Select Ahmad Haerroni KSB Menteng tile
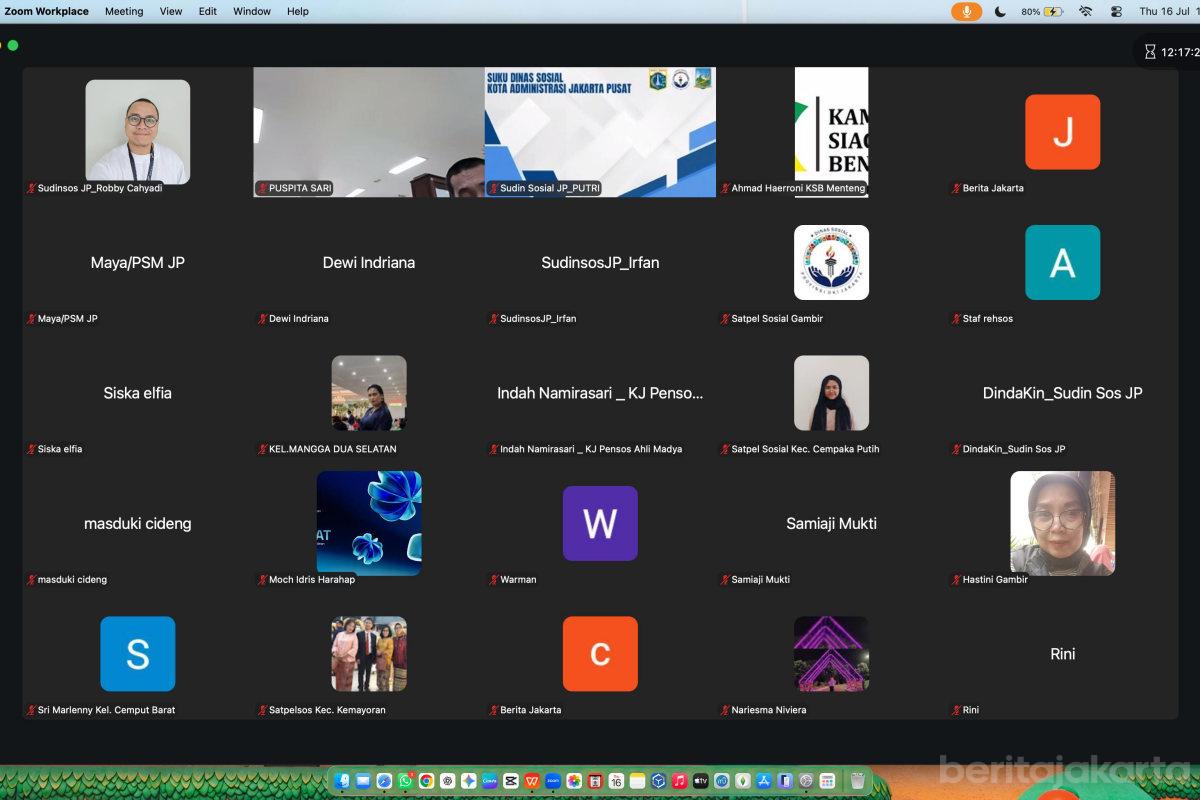 pyautogui.click(x=831, y=132)
